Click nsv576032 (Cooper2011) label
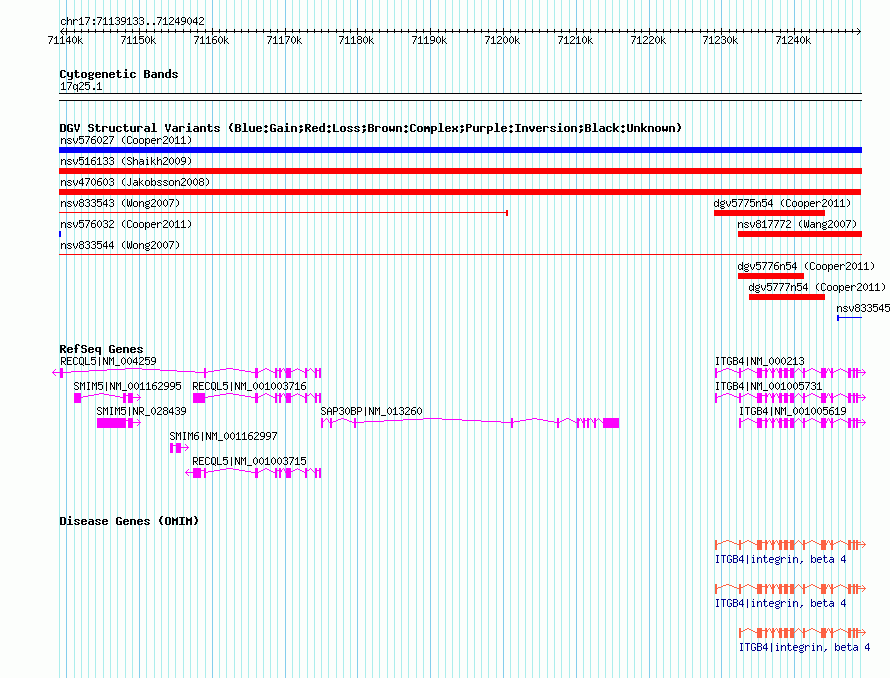 (126, 224)
